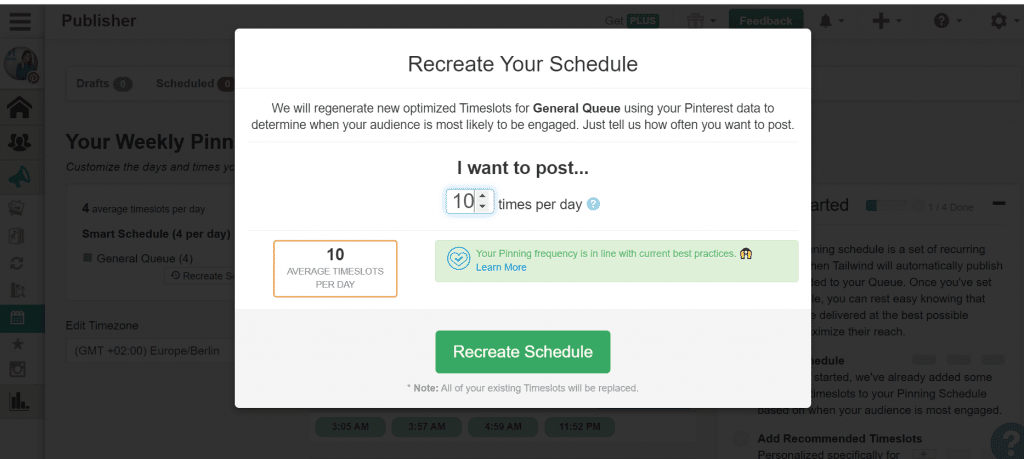Click the Feedback button
This screenshot has height=459, width=1024.
pyautogui.click(x=765, y=21)
